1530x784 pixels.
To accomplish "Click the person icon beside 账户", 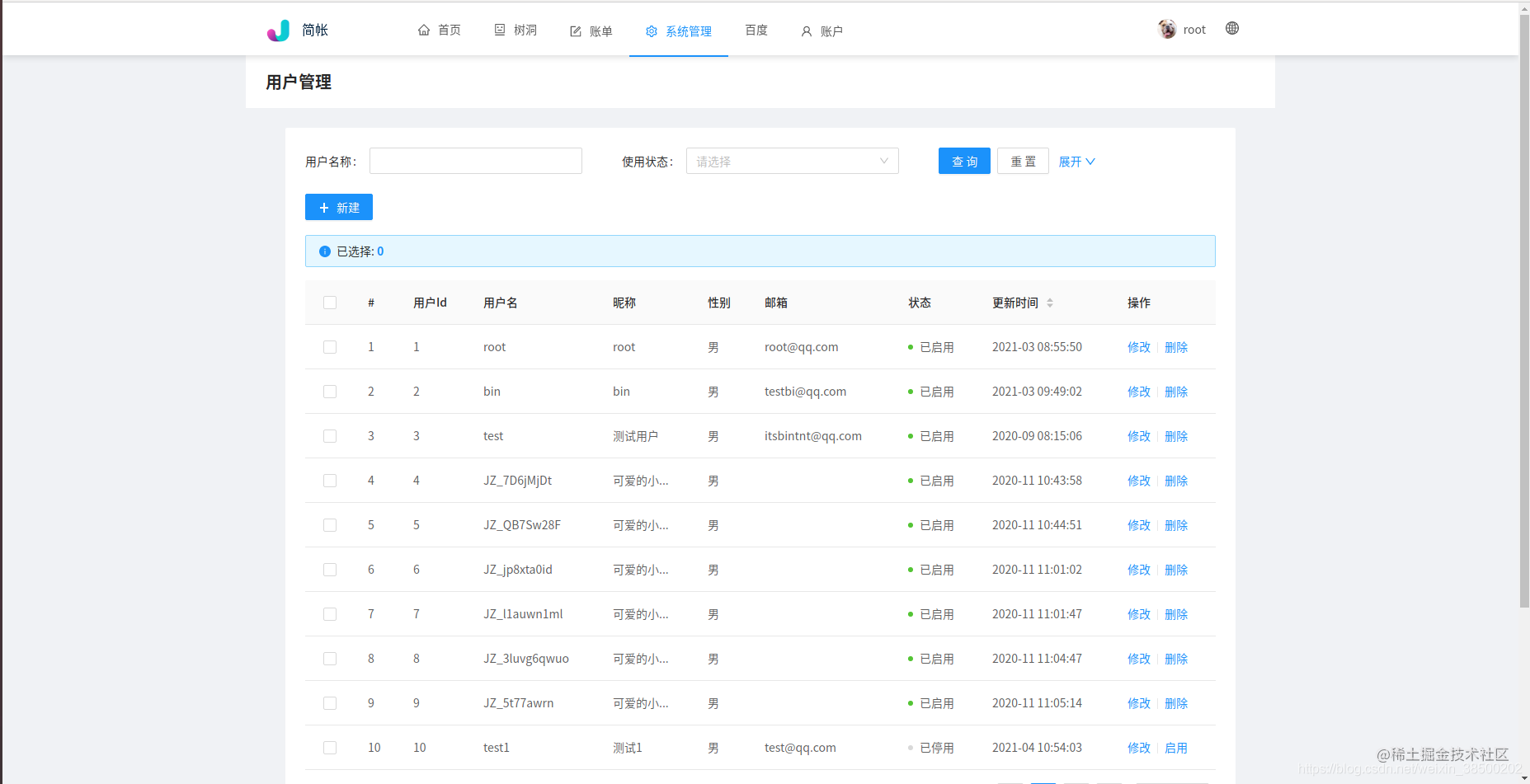I will [806, 31].
